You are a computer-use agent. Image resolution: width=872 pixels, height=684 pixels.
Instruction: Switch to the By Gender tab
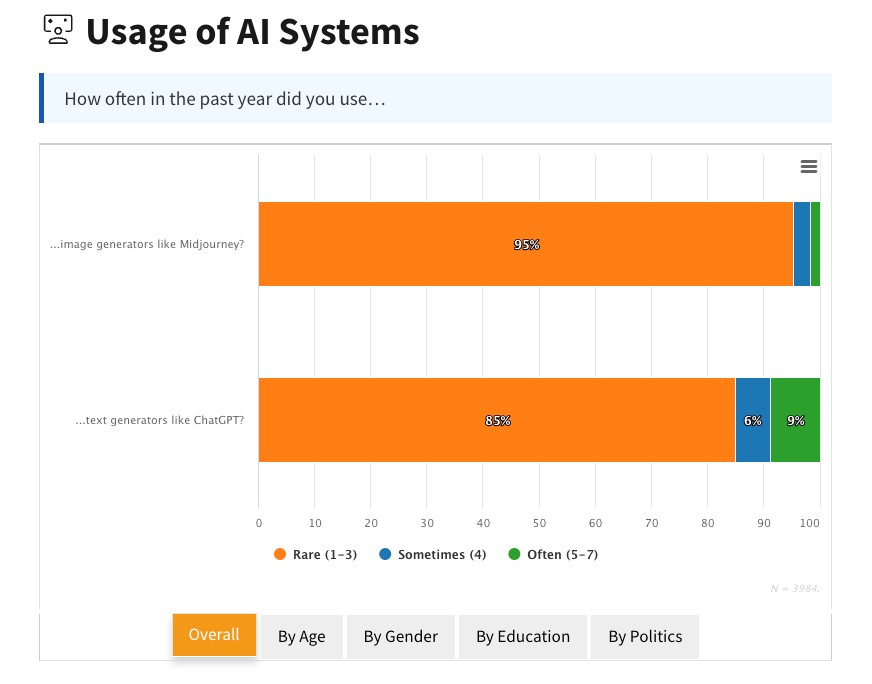coord(401,637)
